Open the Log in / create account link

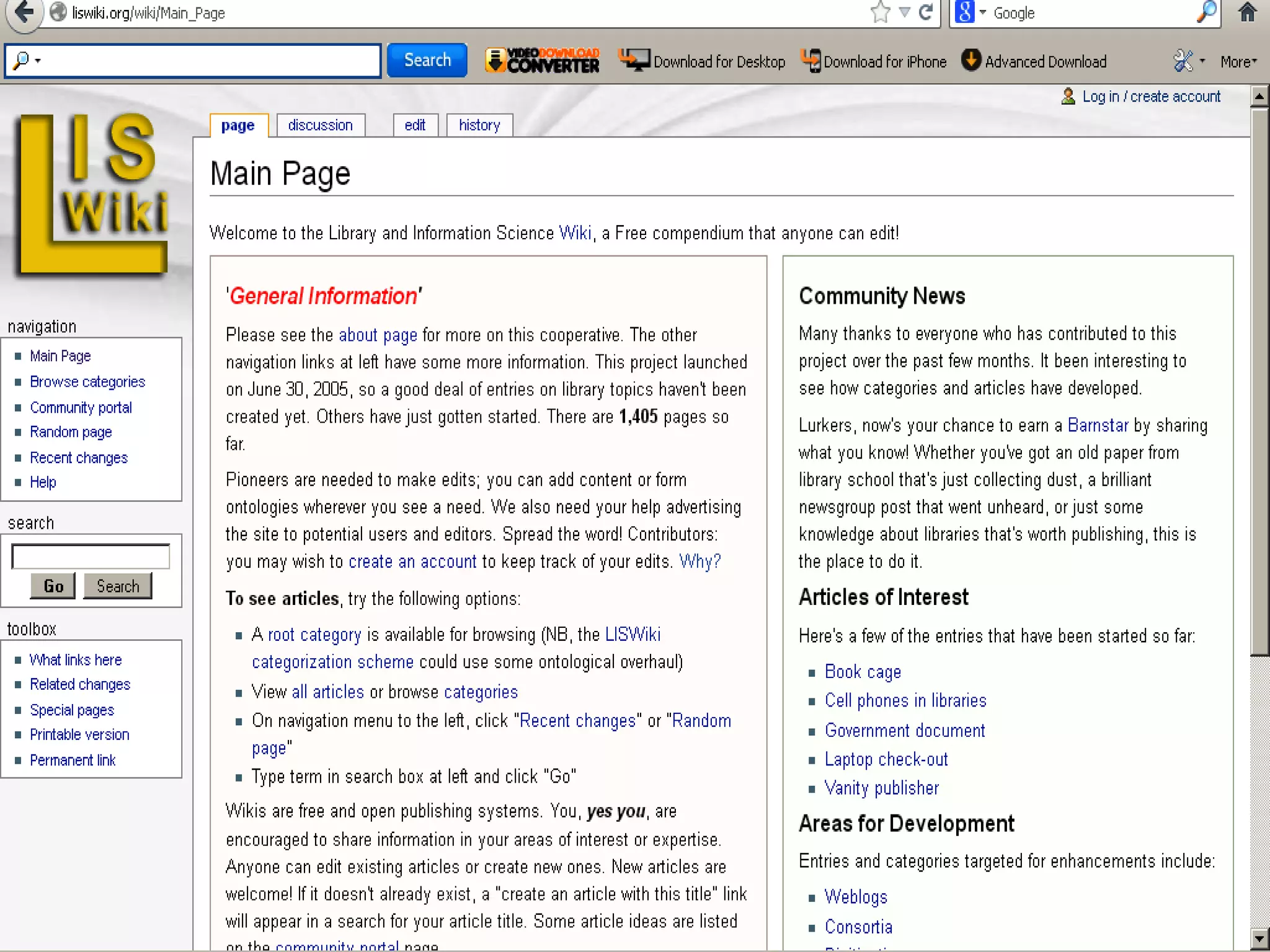pyautogui.click(x=1150, y=97)
